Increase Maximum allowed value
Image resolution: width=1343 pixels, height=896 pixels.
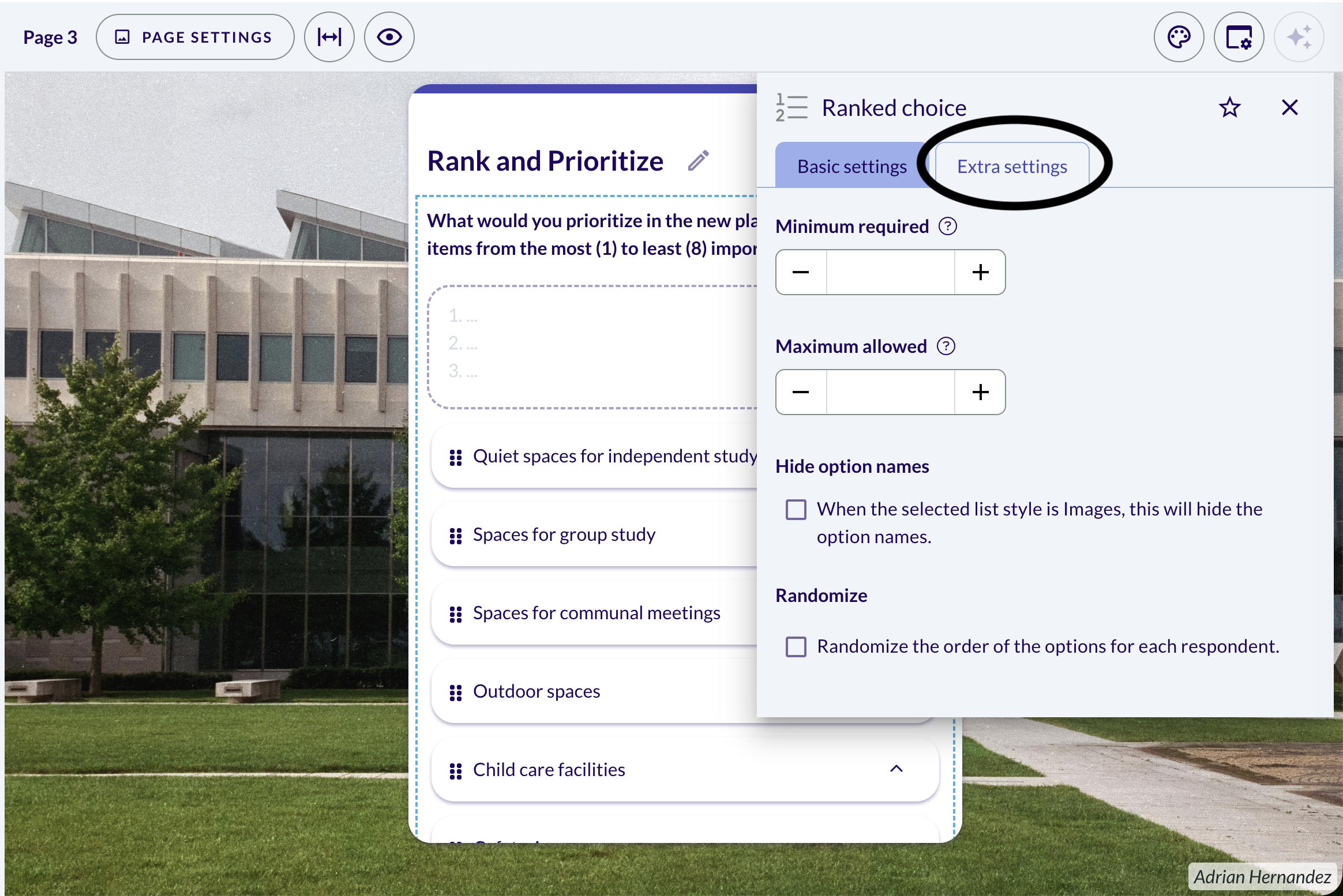click(x=980, y=392)
